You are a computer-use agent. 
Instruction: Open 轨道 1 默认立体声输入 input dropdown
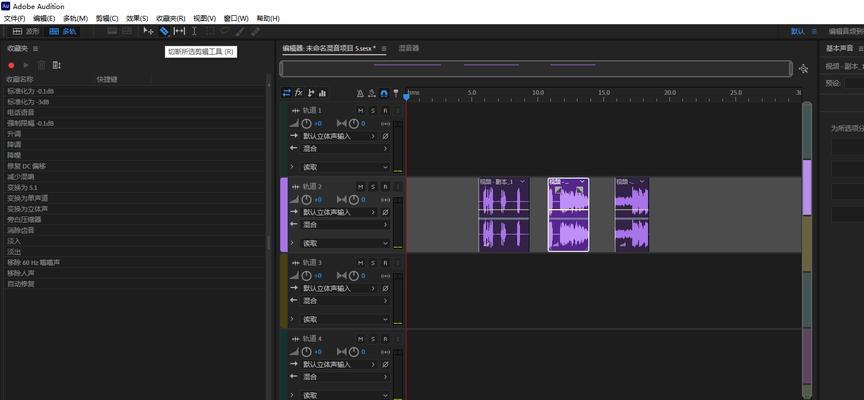[339, 136]
